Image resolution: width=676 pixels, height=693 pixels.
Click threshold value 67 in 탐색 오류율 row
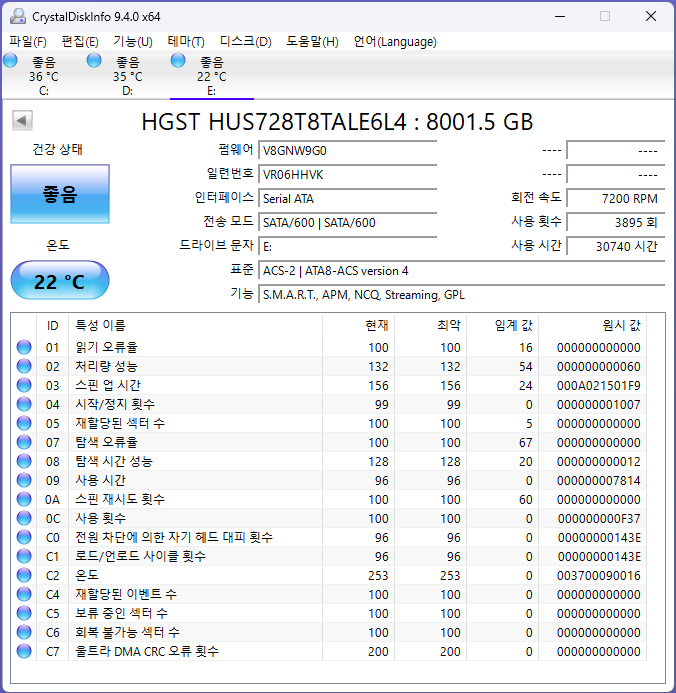coord(525,442)
